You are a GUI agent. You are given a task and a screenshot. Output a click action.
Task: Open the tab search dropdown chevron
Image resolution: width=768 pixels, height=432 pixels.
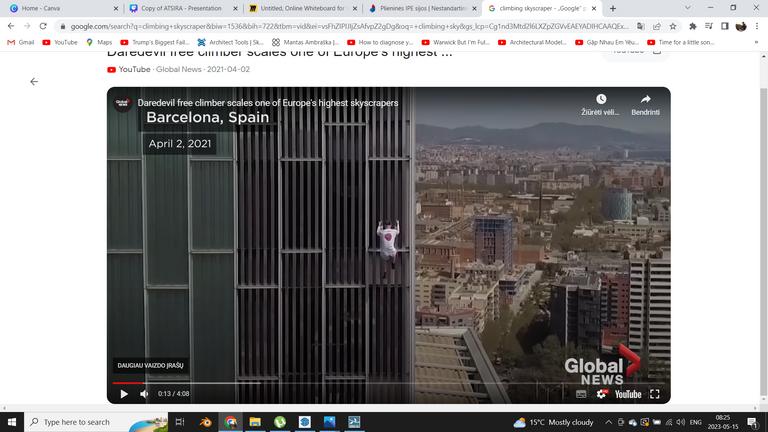pos(687,8)
